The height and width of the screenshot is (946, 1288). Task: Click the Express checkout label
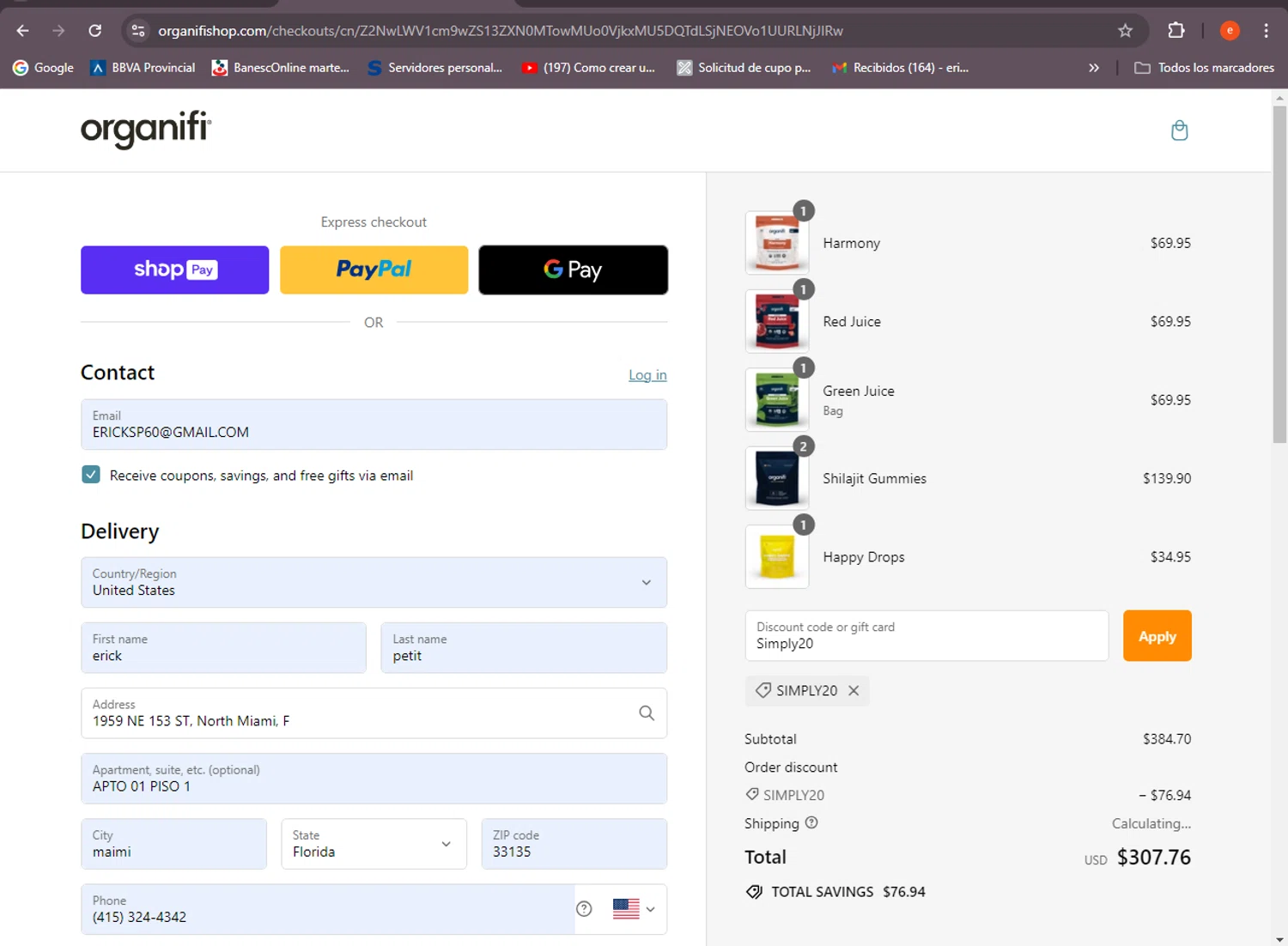pyautogui.click(x=374, y=222)
